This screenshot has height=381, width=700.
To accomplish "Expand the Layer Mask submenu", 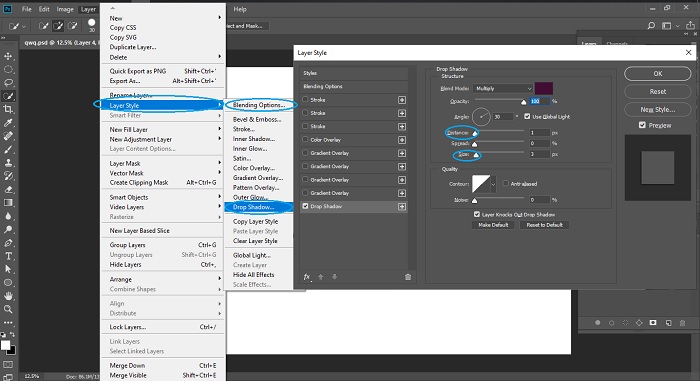I will click(x=163, y=163).
